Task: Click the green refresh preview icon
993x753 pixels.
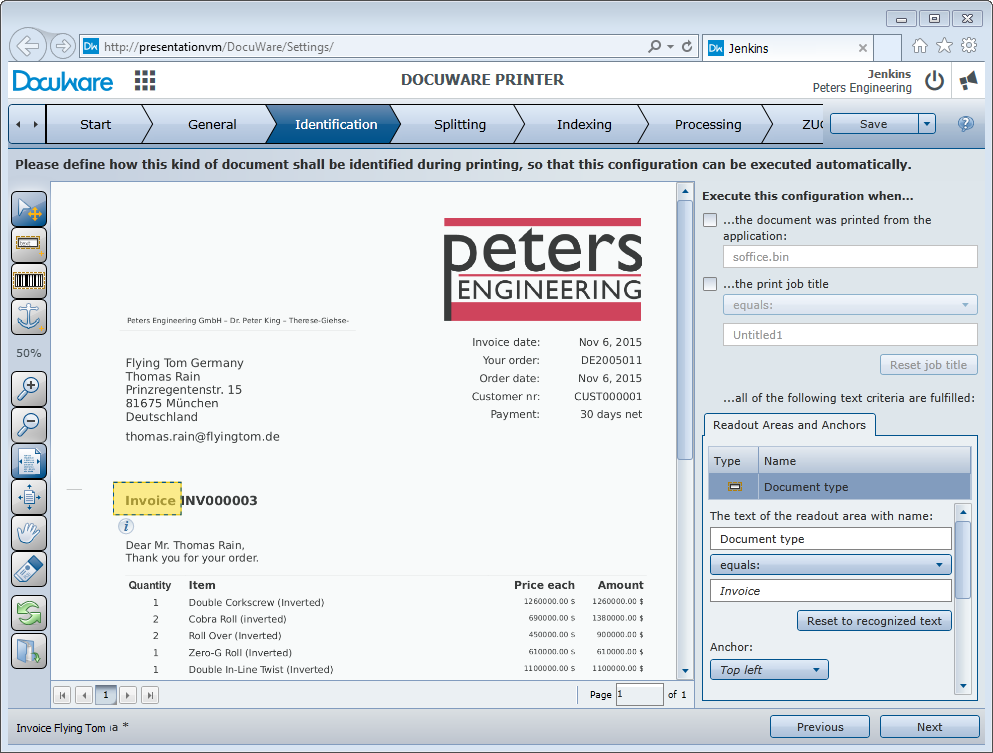Action: pos(29,612)
